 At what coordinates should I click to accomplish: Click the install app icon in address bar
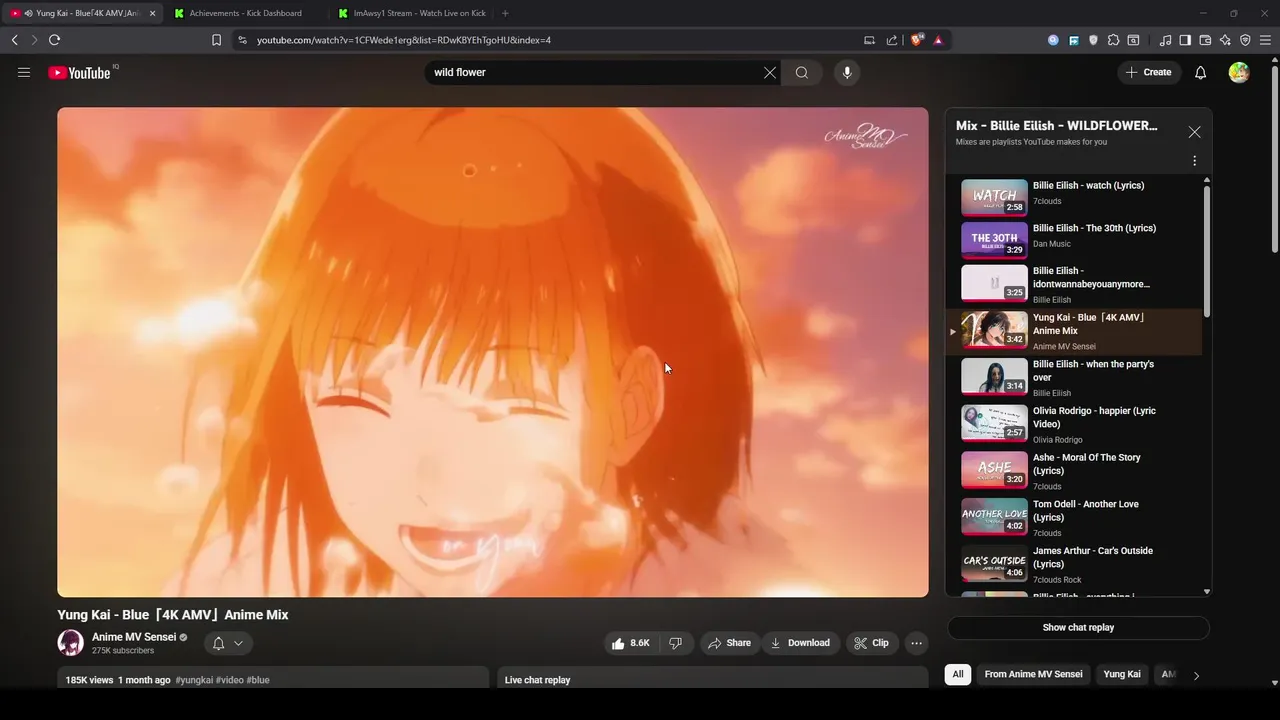tap(869, 40)
